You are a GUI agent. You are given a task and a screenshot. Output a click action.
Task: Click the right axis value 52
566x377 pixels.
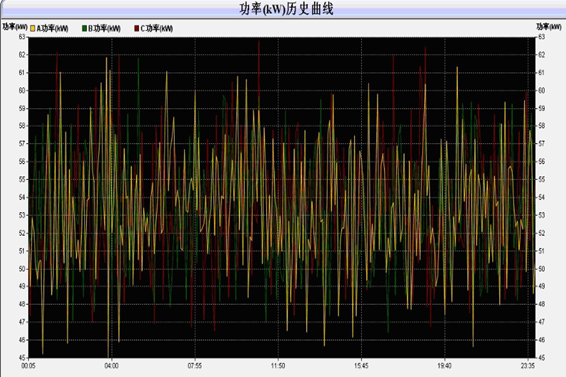click(541, 233)
